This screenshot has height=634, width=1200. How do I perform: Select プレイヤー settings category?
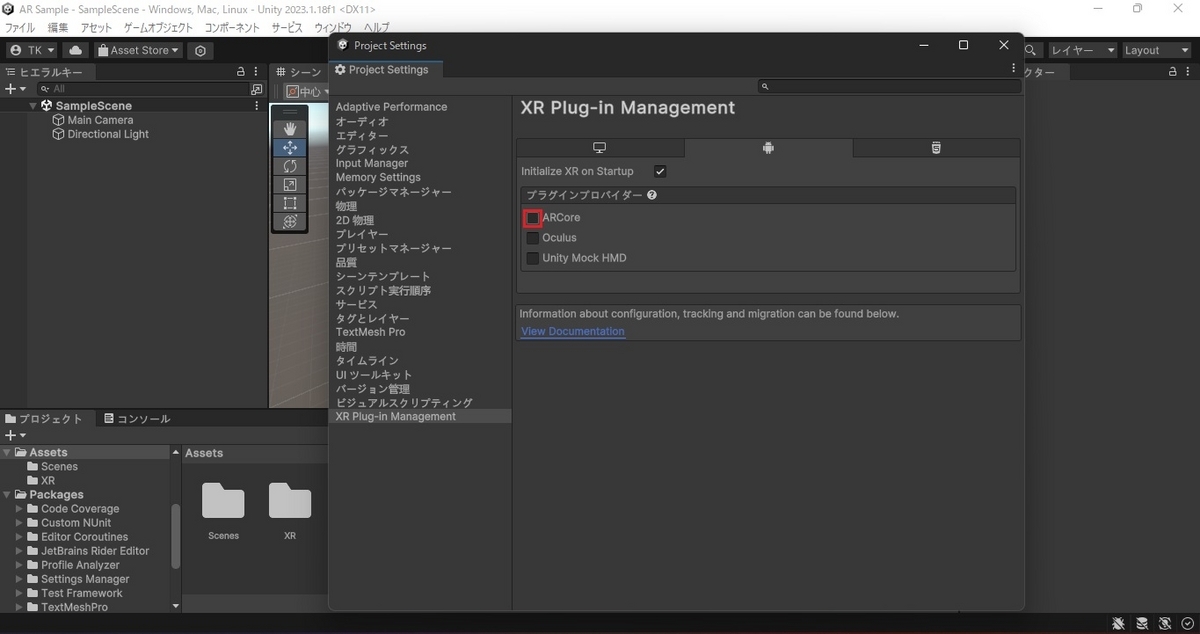point(362,234)
